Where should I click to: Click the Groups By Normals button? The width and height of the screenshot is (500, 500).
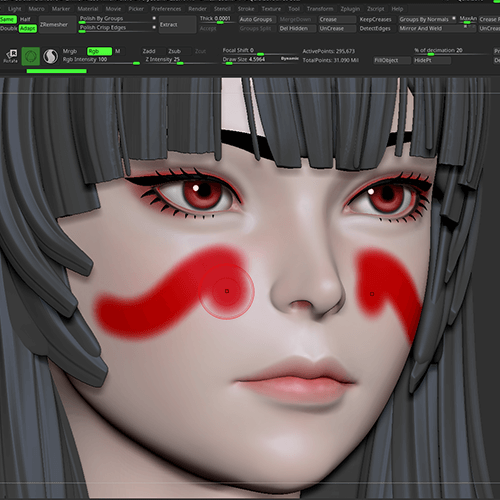(428, 19)
